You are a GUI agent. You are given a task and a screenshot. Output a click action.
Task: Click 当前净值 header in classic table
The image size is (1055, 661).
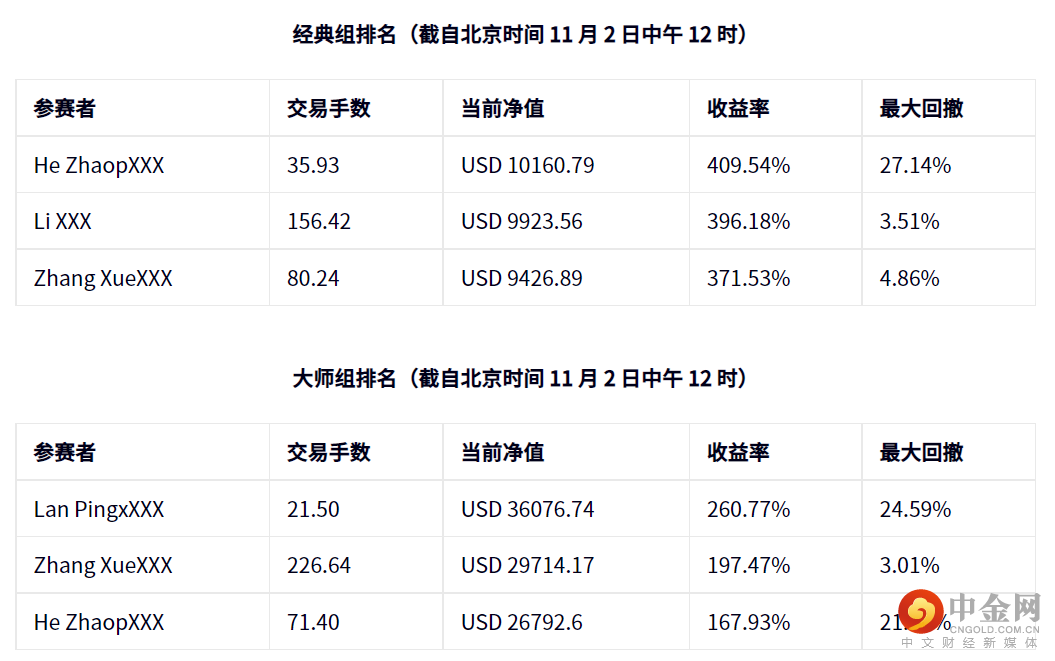point(503,109)
